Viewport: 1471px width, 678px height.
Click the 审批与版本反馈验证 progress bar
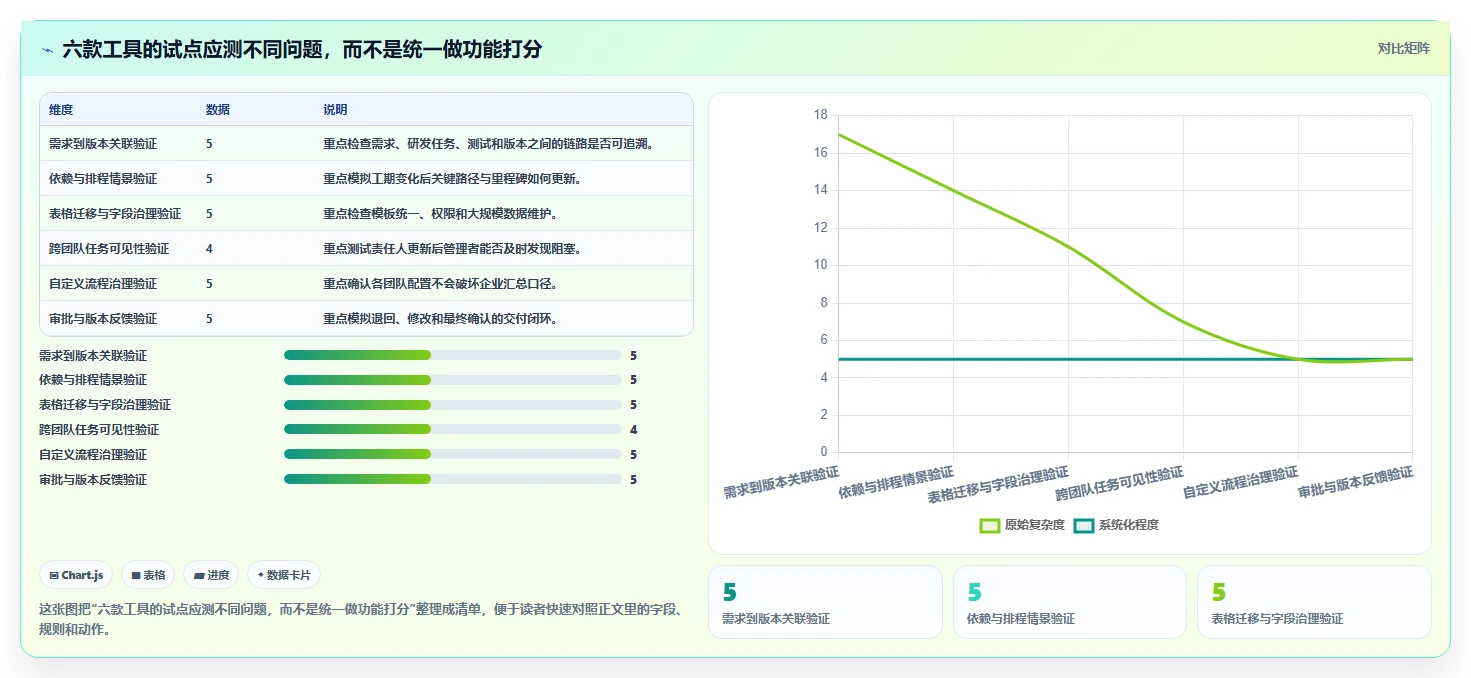click(x=453, y=479)
